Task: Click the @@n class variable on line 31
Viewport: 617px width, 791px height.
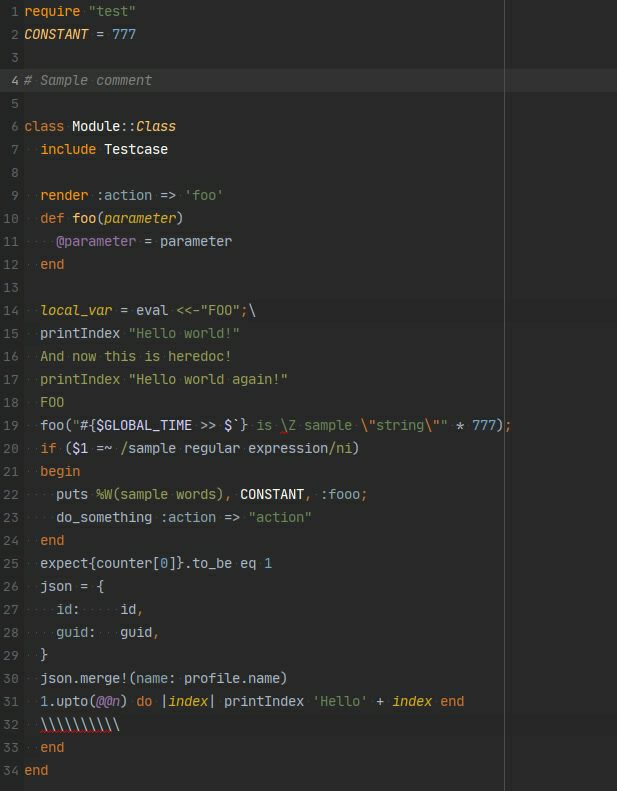Action: (x=108, y=702)
